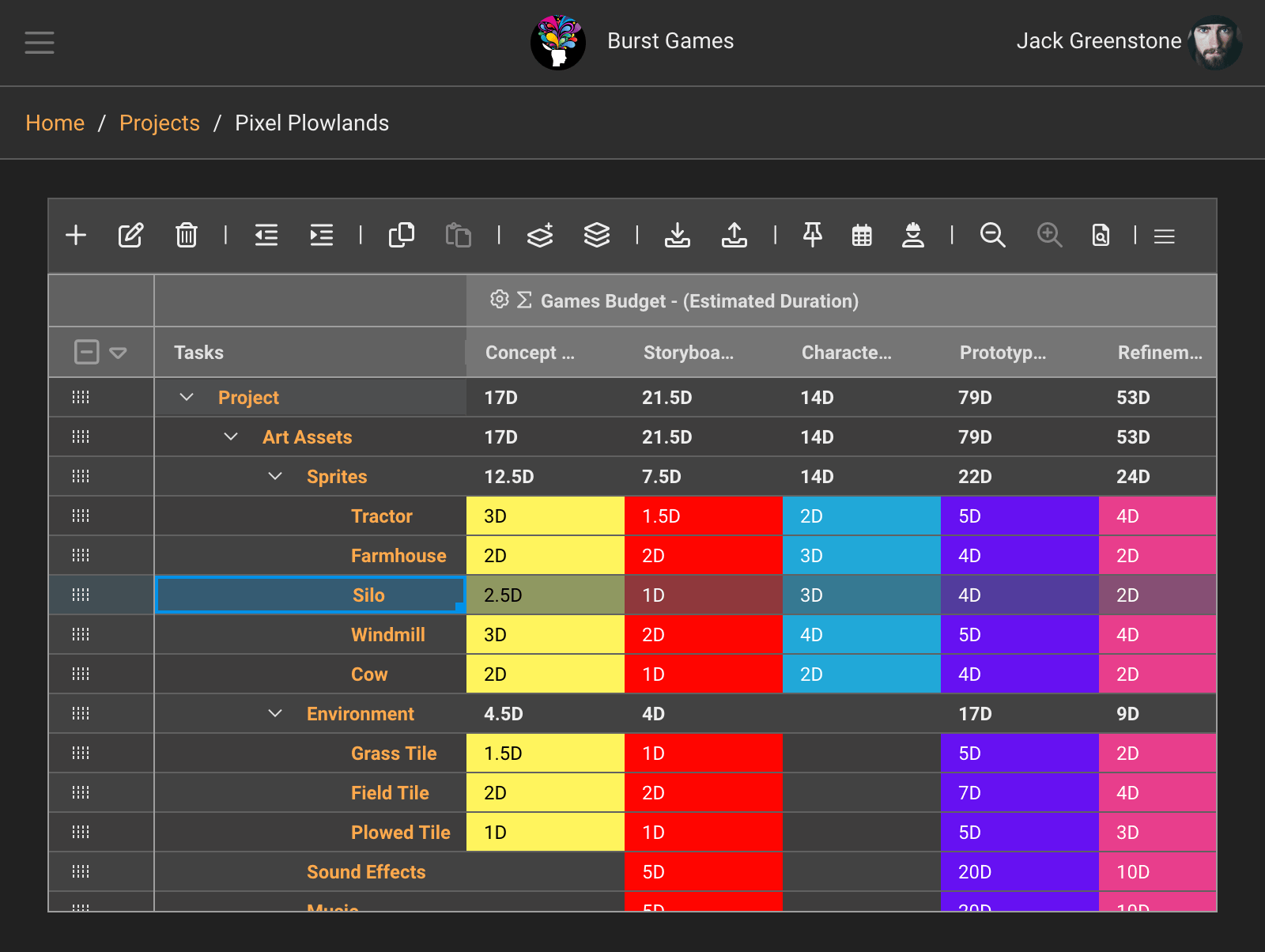Collapse the Environment group
This screenshot has width=1265, height=952.
click(275, 713)
